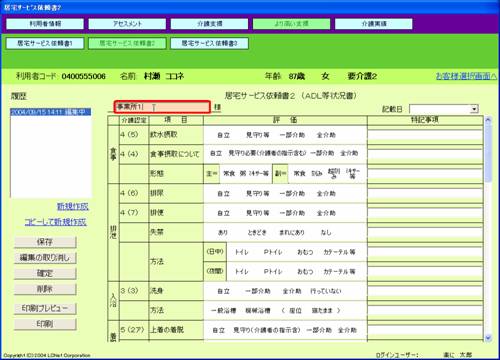Select 常食 under 主＝ in 形態 row
The image size is (500, 360).
[229, 173]
